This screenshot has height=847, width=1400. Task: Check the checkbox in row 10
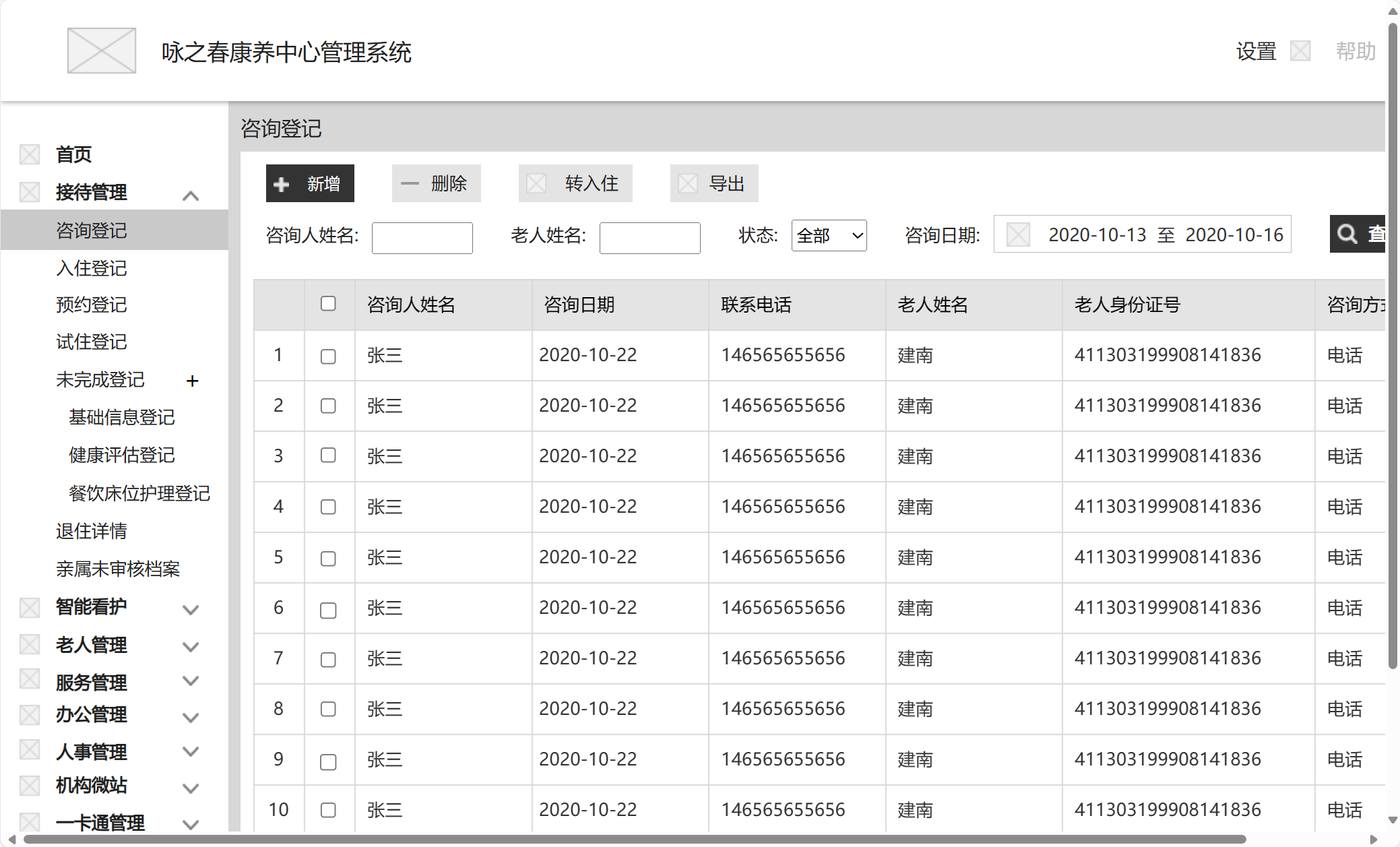(x=328, y=810)
